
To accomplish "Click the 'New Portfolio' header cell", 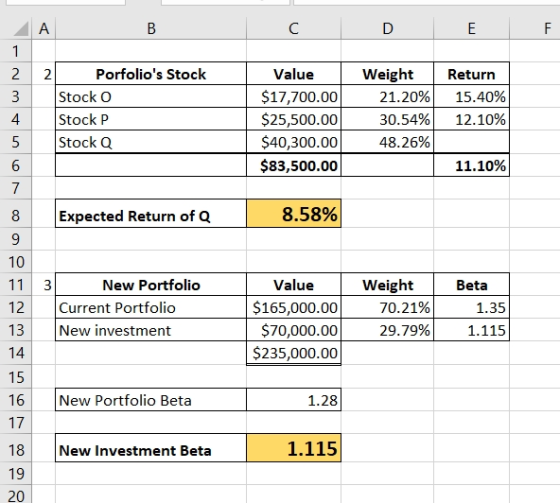I will click(x=151, y=285).
